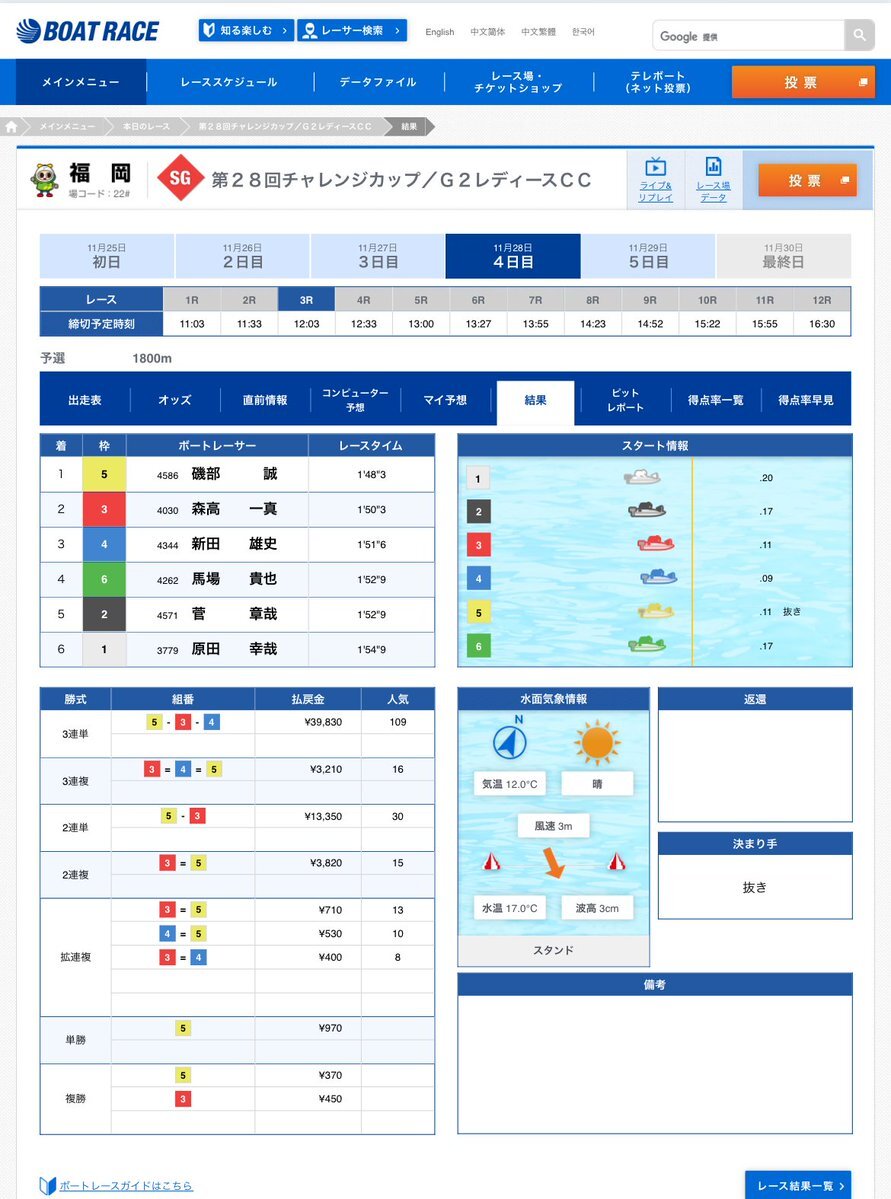Select race 4R tab
Viewport: 891px width, 1199px height.
coord(364,300)
